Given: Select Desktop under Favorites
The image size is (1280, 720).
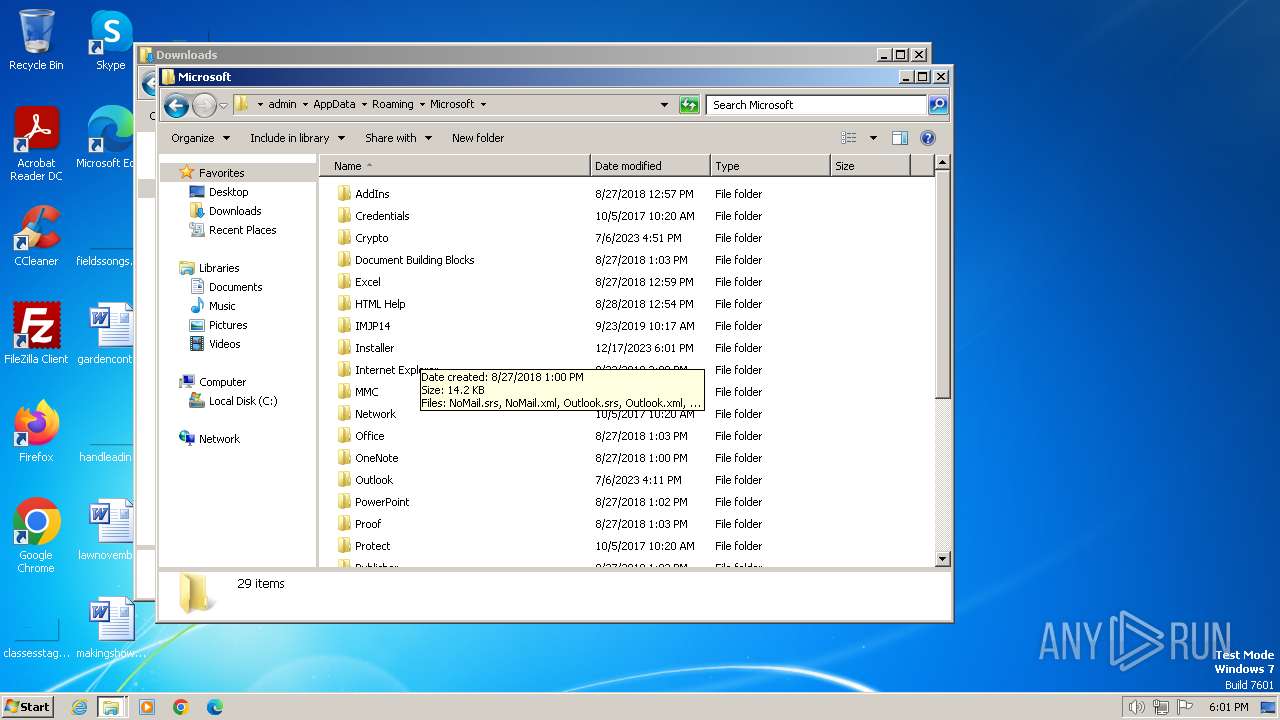Looking at the screenshot, I should 228,192.
